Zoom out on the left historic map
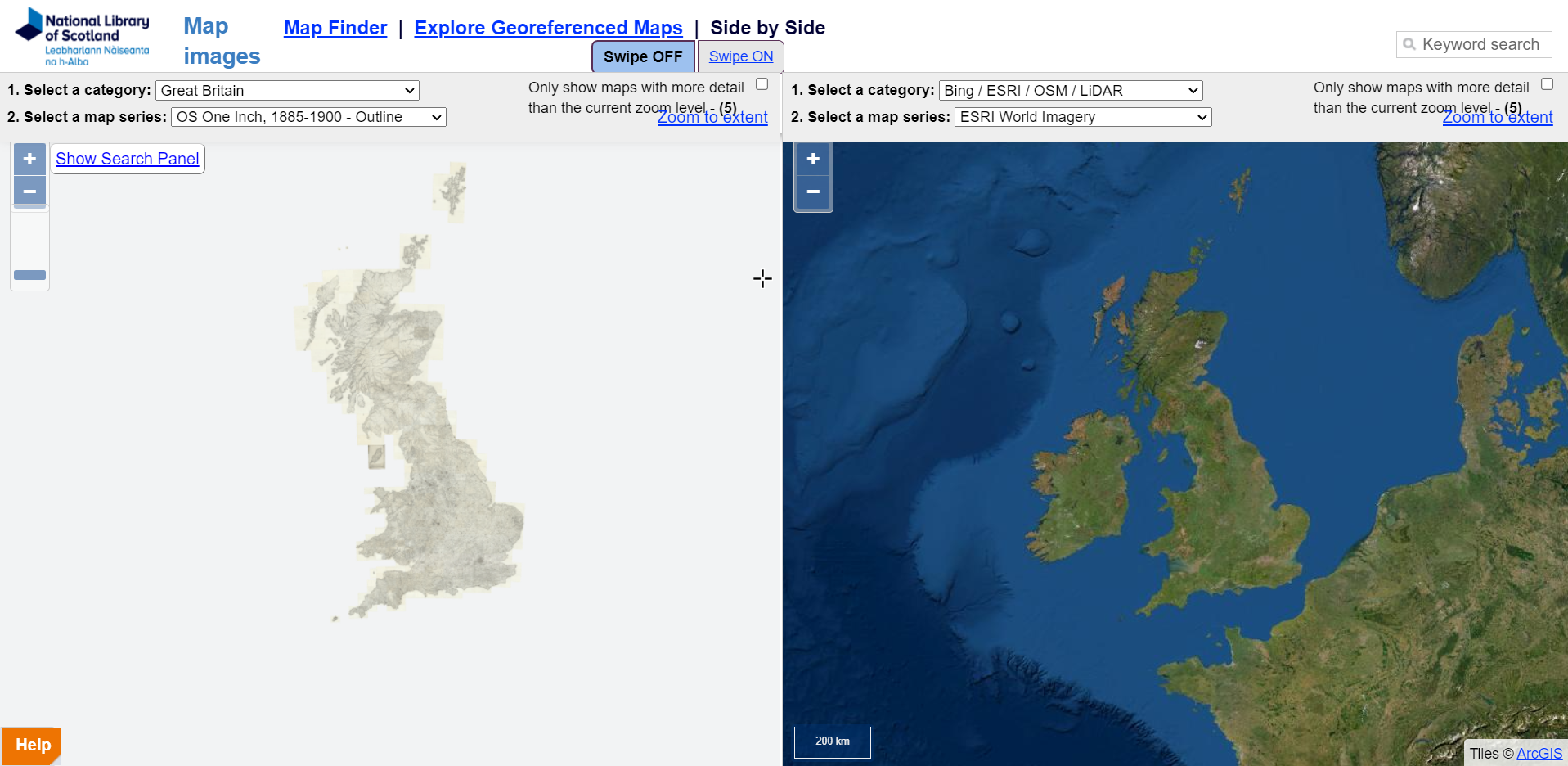The width and height of the screenshot is (1568, 766). (29, 191)
